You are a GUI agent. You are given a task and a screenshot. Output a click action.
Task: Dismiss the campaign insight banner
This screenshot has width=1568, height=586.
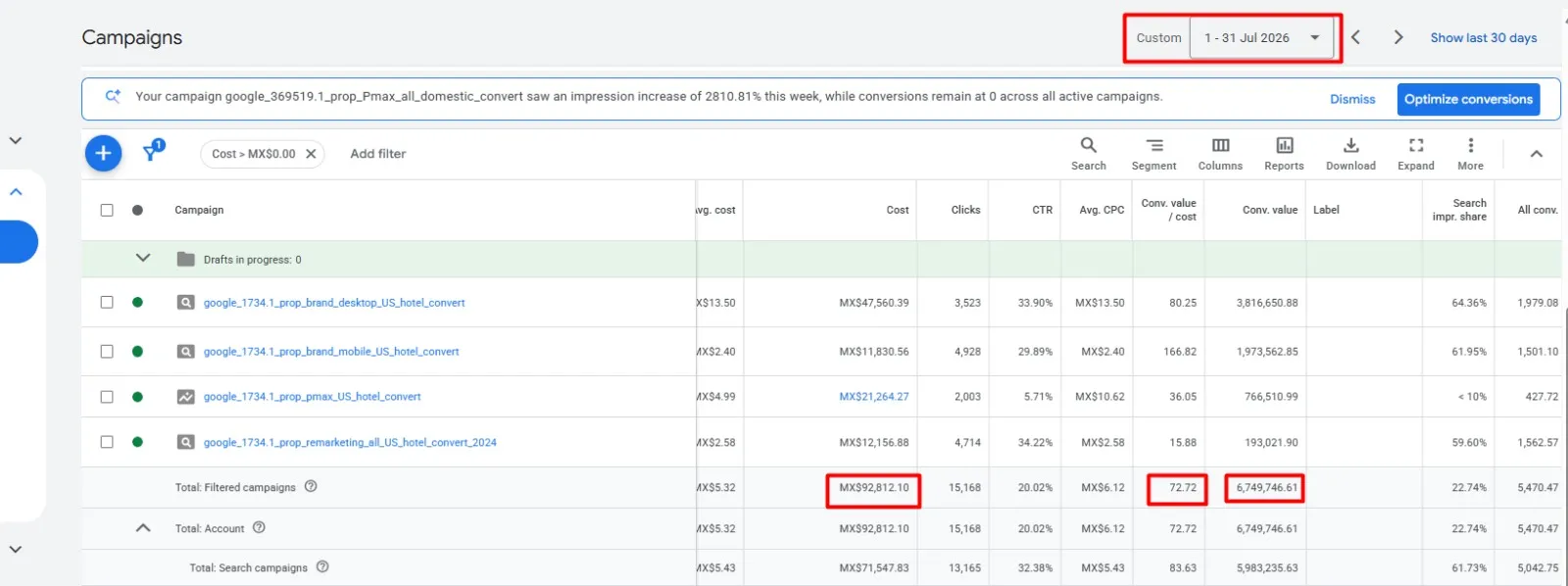click(x=1352, y=99)
